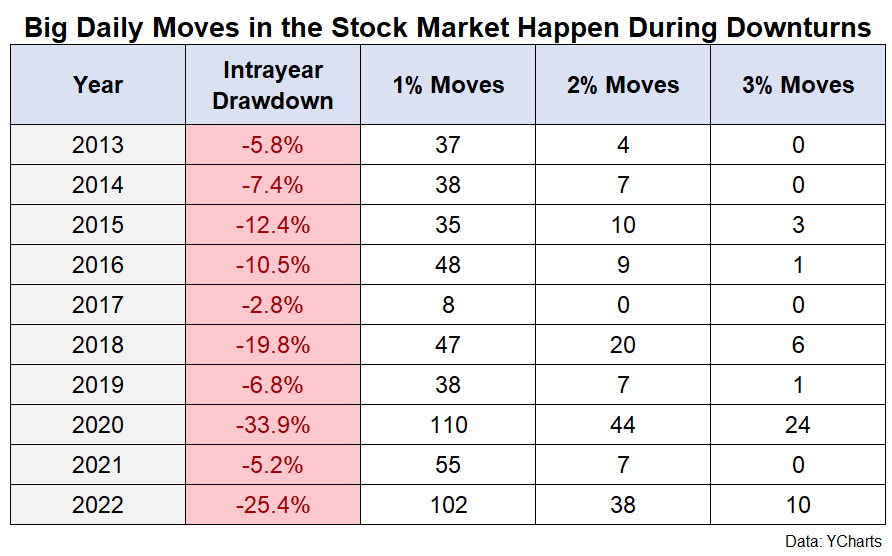The width and height of the screenshot is (892, 556).
Task: Select the Intrayear Drawdown header cell
Action: [x=273, y=85]
